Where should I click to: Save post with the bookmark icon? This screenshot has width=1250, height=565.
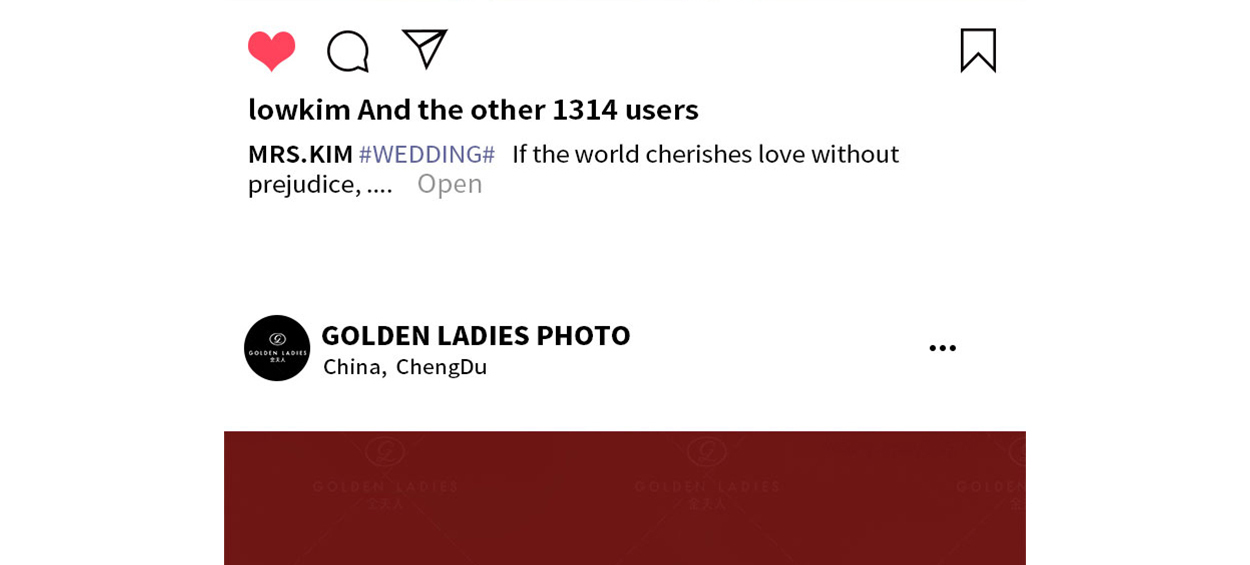[978, 50]
